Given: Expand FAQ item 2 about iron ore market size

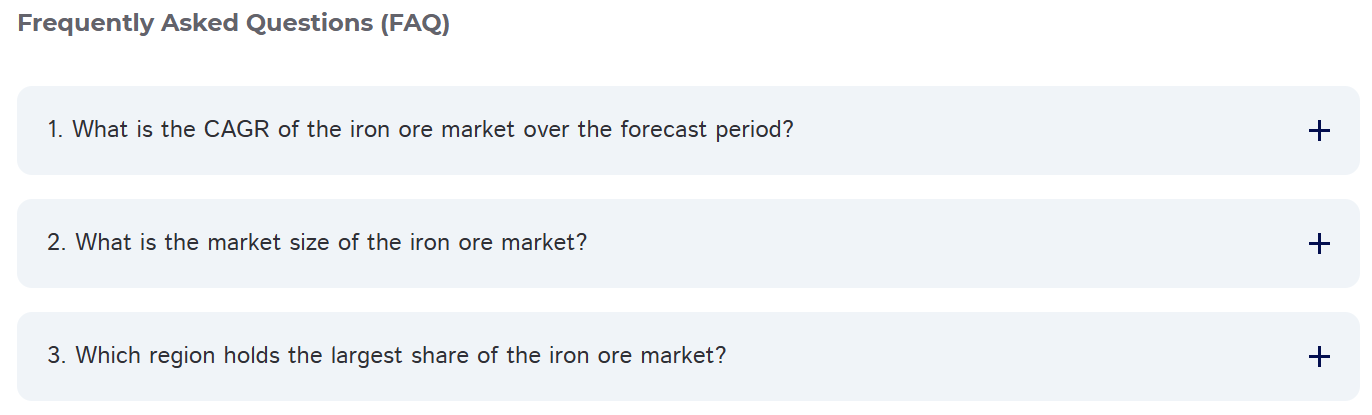Looking at the screenshot, I should pos(688,243).
